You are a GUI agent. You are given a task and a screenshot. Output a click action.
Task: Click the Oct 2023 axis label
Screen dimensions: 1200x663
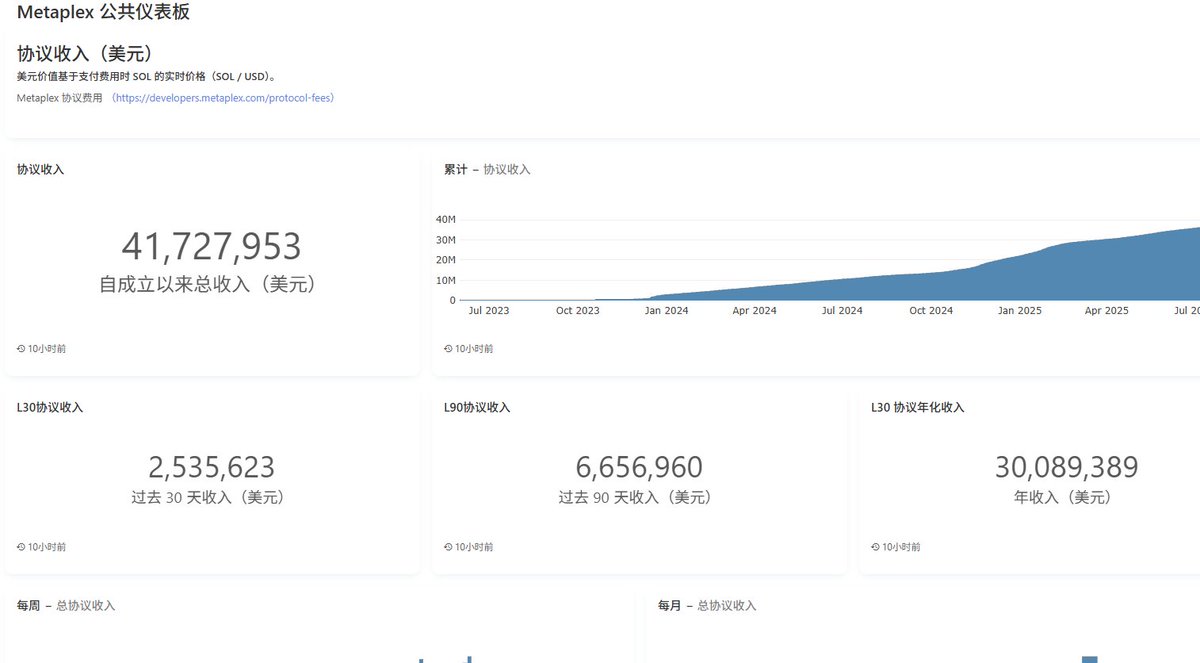point(578,311)
